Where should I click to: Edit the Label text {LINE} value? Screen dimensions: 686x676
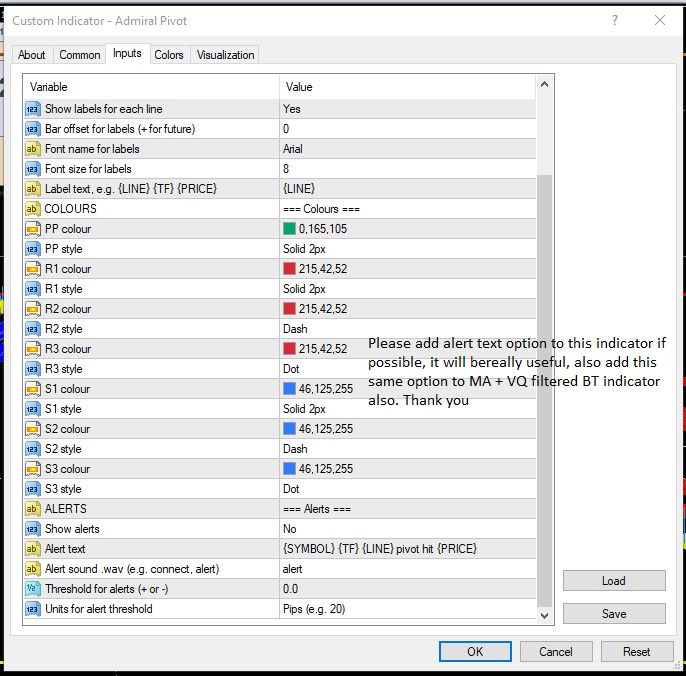(407, 189)
